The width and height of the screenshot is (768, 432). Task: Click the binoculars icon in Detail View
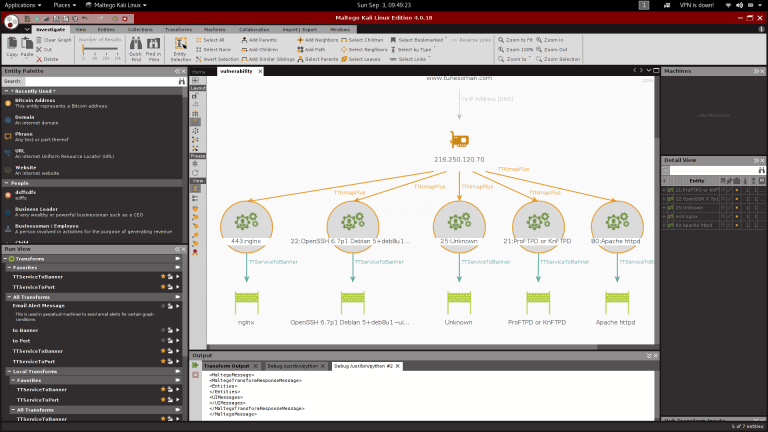(761, 170)
